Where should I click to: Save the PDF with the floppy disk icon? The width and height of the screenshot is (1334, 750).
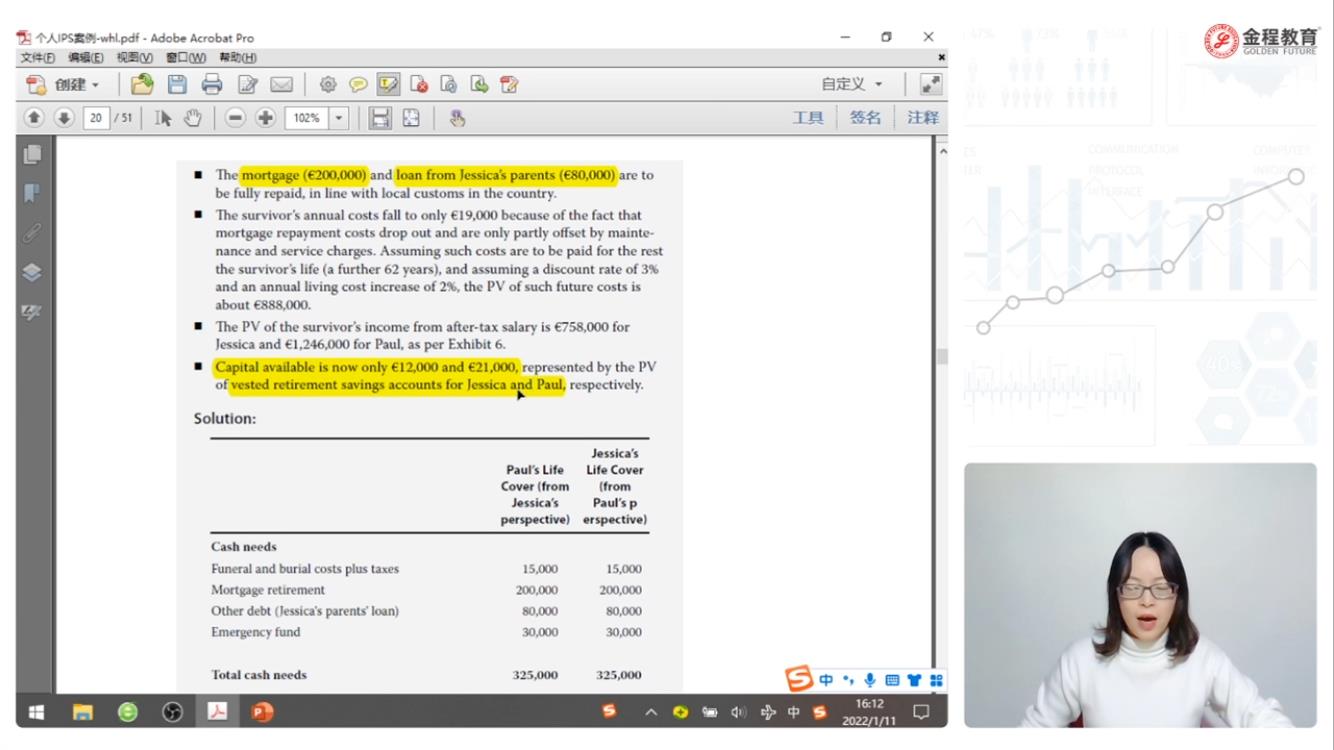pos(177,85)
